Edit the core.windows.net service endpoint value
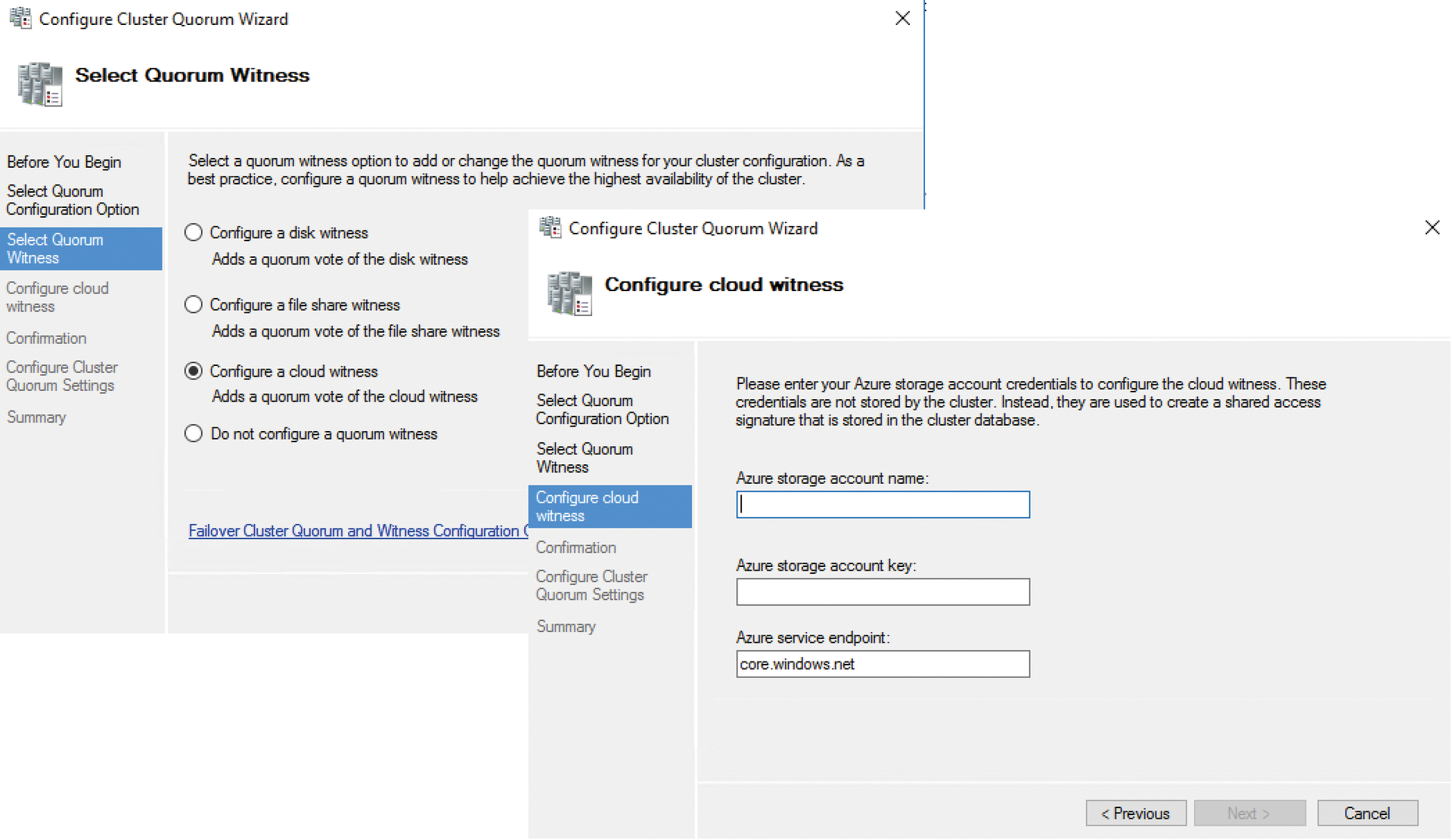 tap(881, 664)
